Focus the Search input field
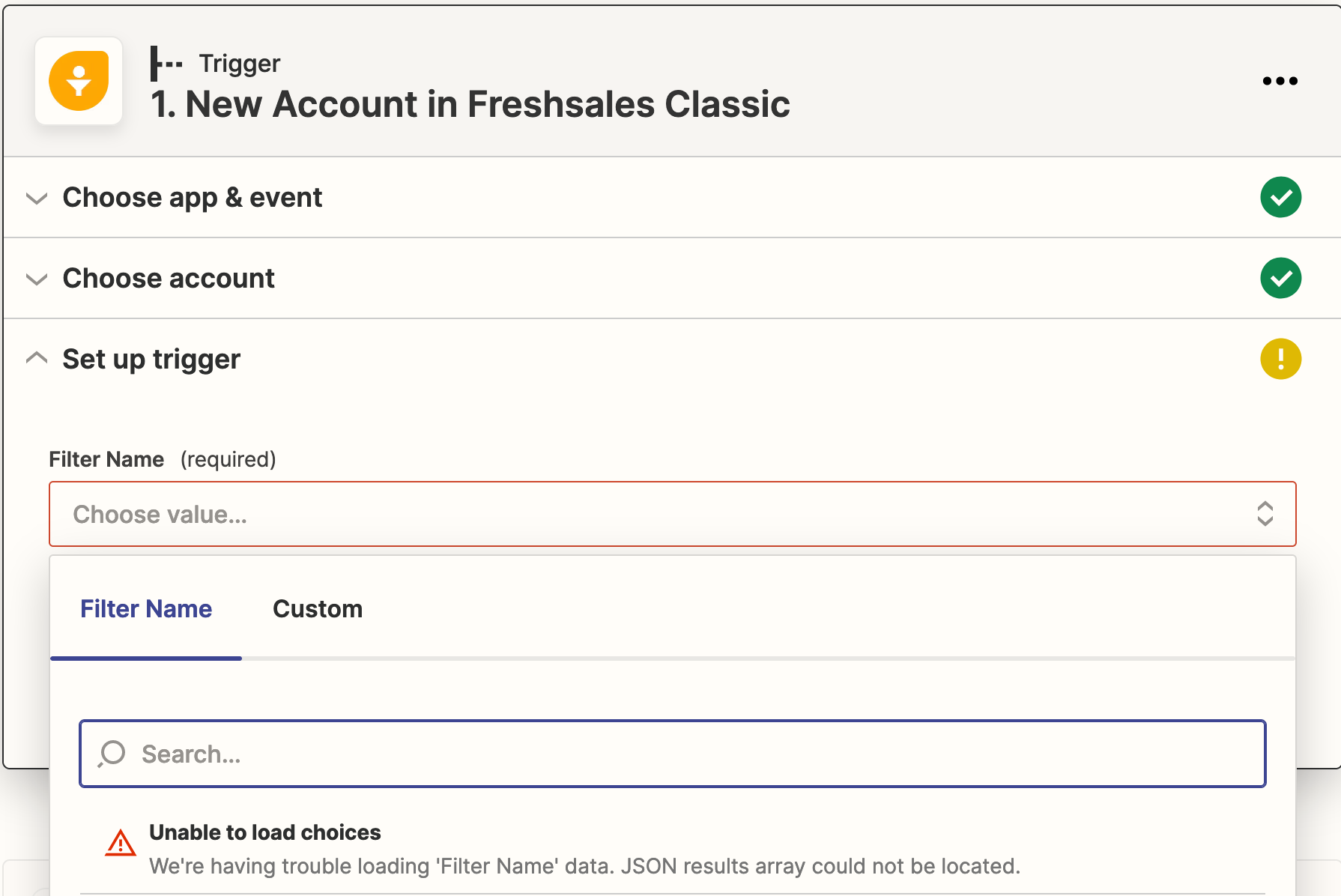Viewport: 1341px width, 896px height. pyautogui.click(x=672, y=754)
